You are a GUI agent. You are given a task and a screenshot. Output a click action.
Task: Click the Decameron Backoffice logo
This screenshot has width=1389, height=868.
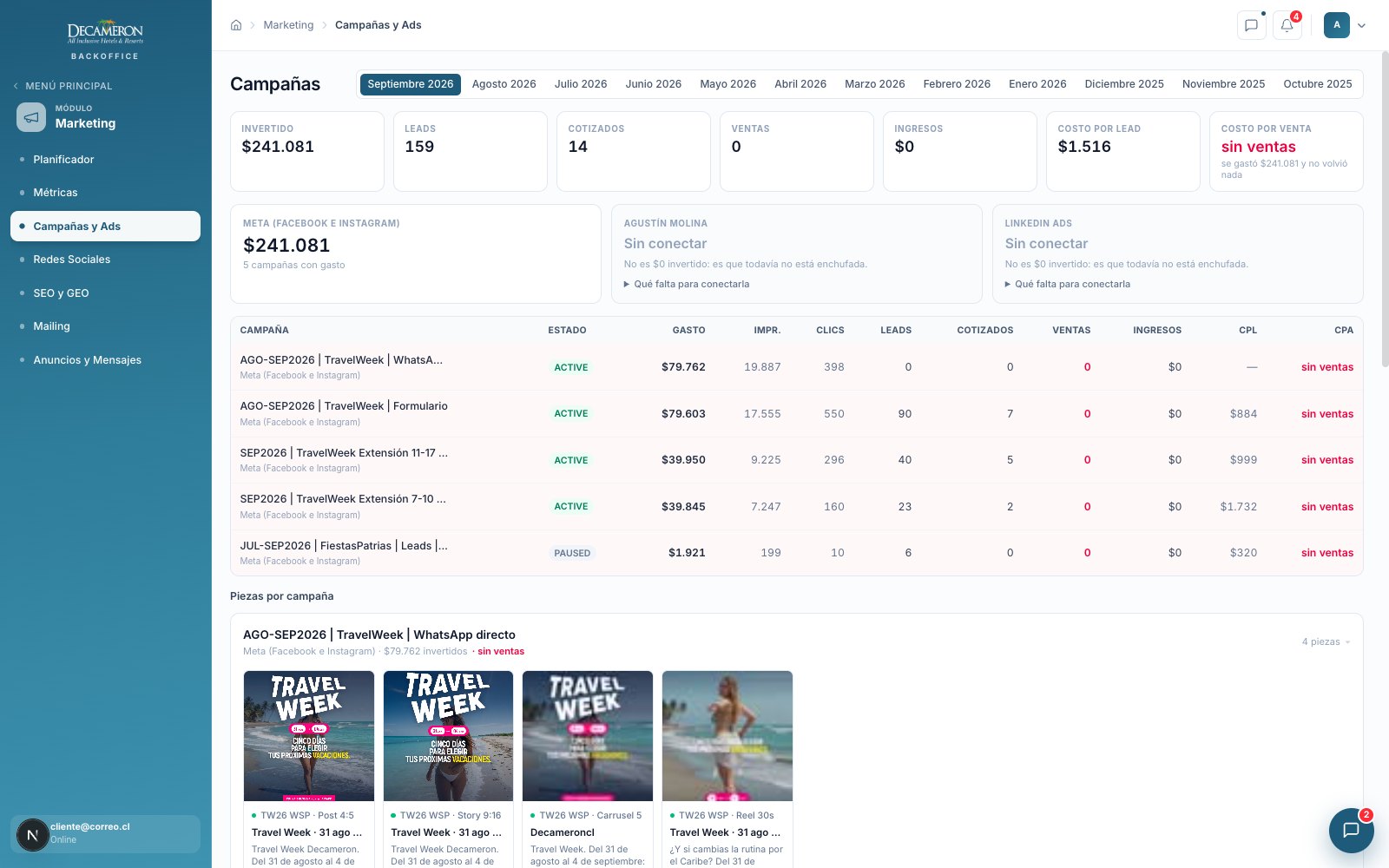(x=105, y=40)
